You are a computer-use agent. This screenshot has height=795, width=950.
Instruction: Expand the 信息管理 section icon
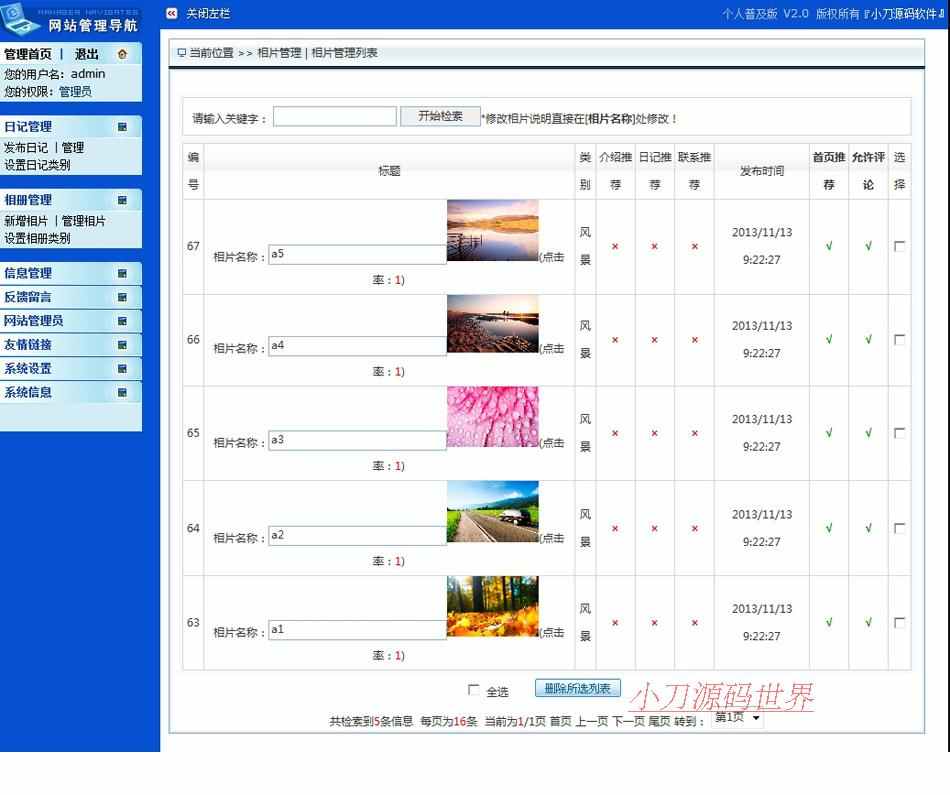pos(122,273)
